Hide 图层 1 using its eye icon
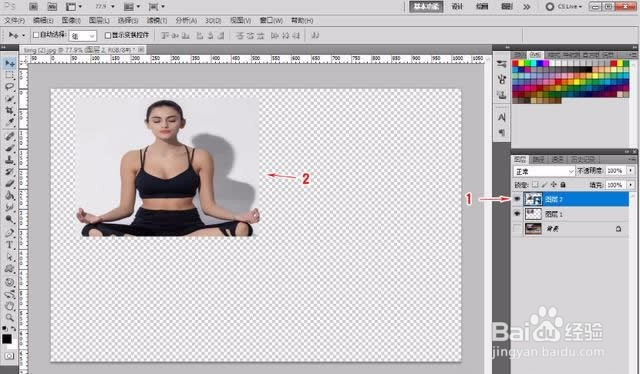640x374 pixels. [517, 214]
